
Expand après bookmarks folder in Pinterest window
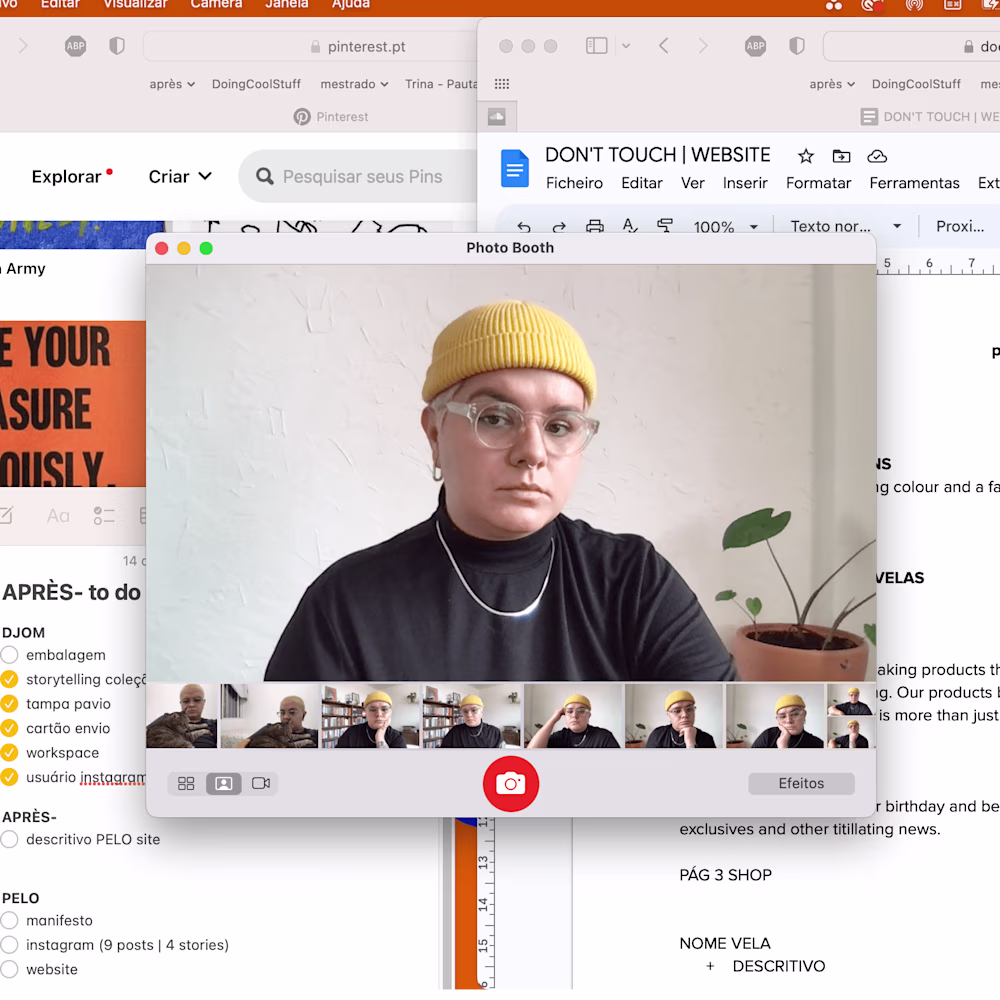[x=172, y=84]
